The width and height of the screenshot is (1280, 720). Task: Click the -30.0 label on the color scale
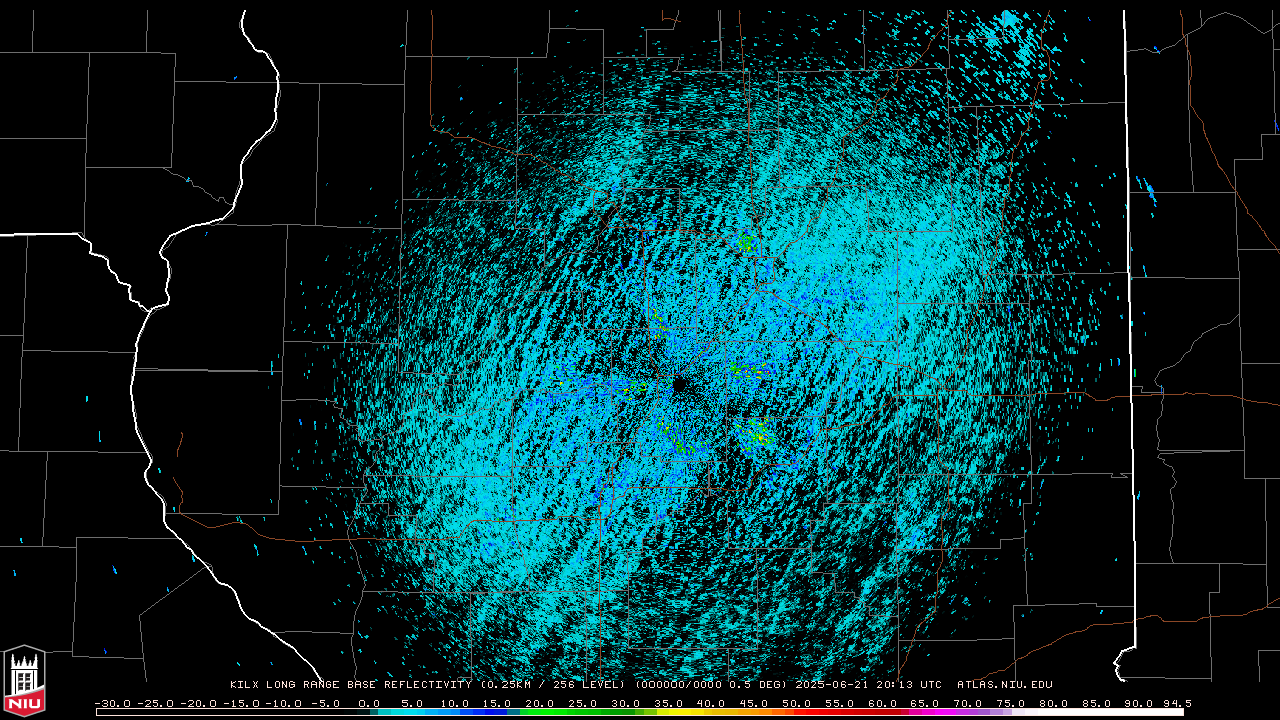(x=112, y=703)
